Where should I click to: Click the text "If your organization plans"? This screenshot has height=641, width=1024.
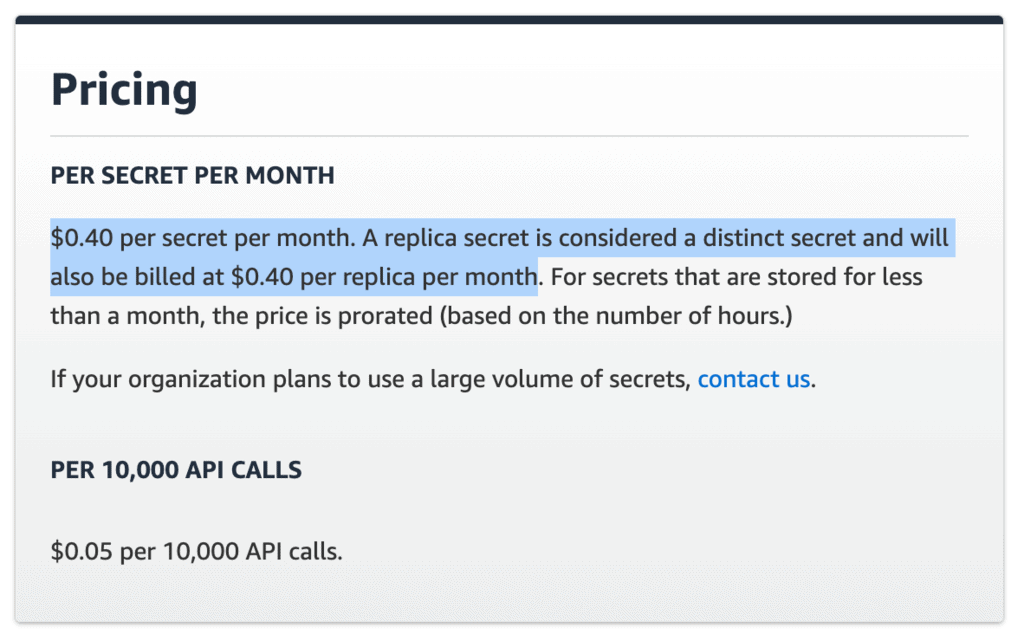click(x=162, y=380)
